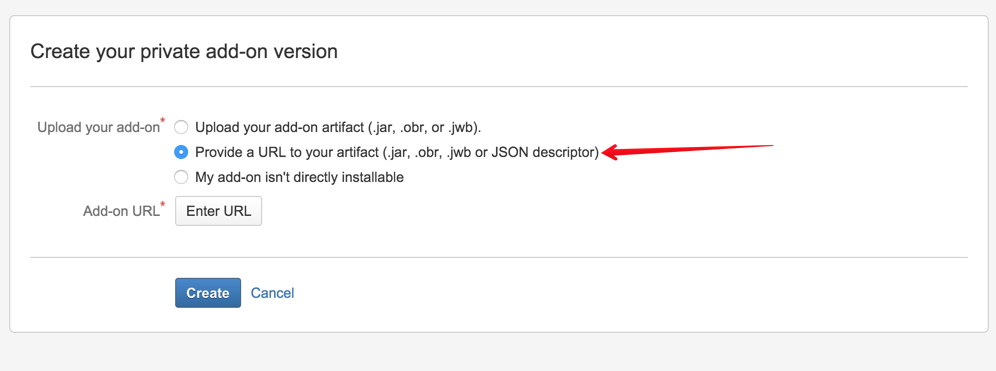Click the Enter URL button
Image resolution: width=996 pixels, height=371 pixels.
(219, 212)
